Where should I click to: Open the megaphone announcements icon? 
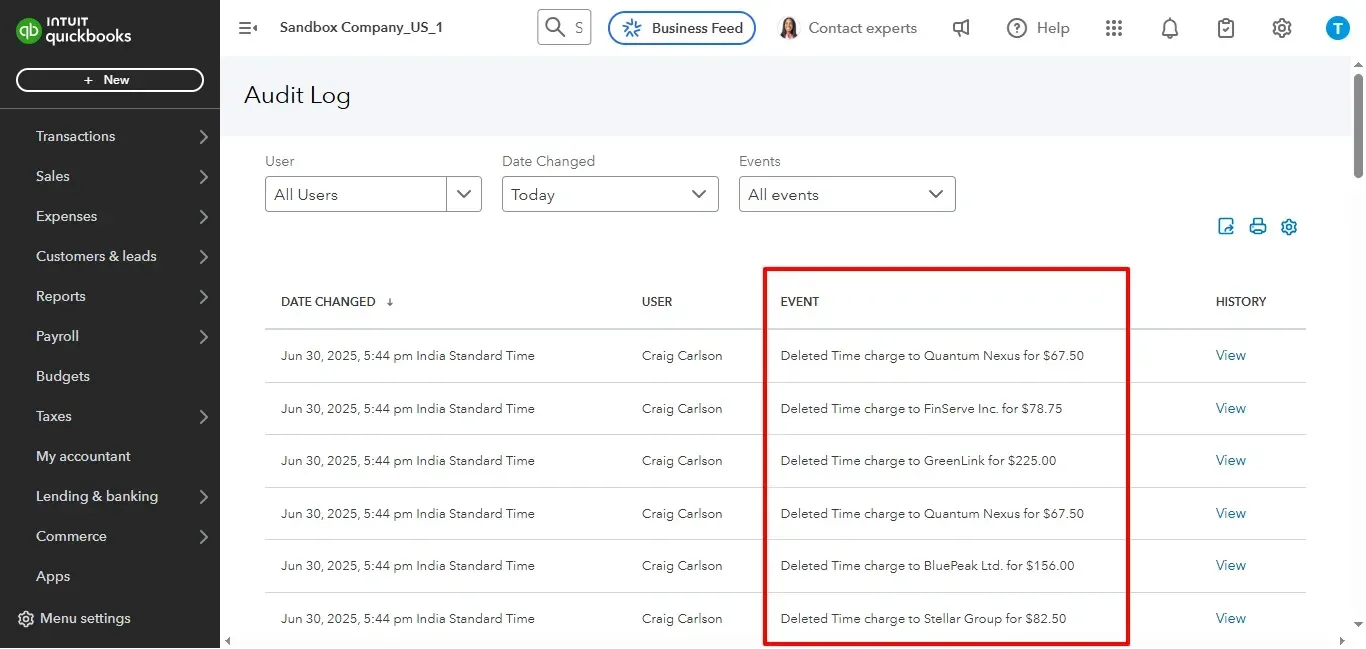pyautogui.click(x=961, y=28)
